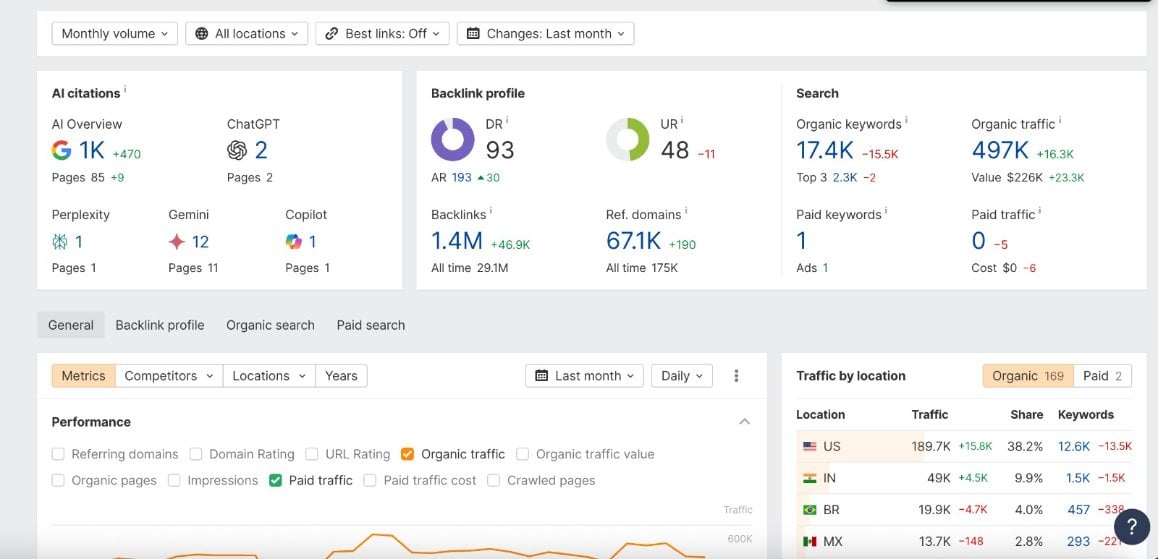Open the Locations dropdown in chart toolbar
1158x559 pixels.
tap(269, 376)
